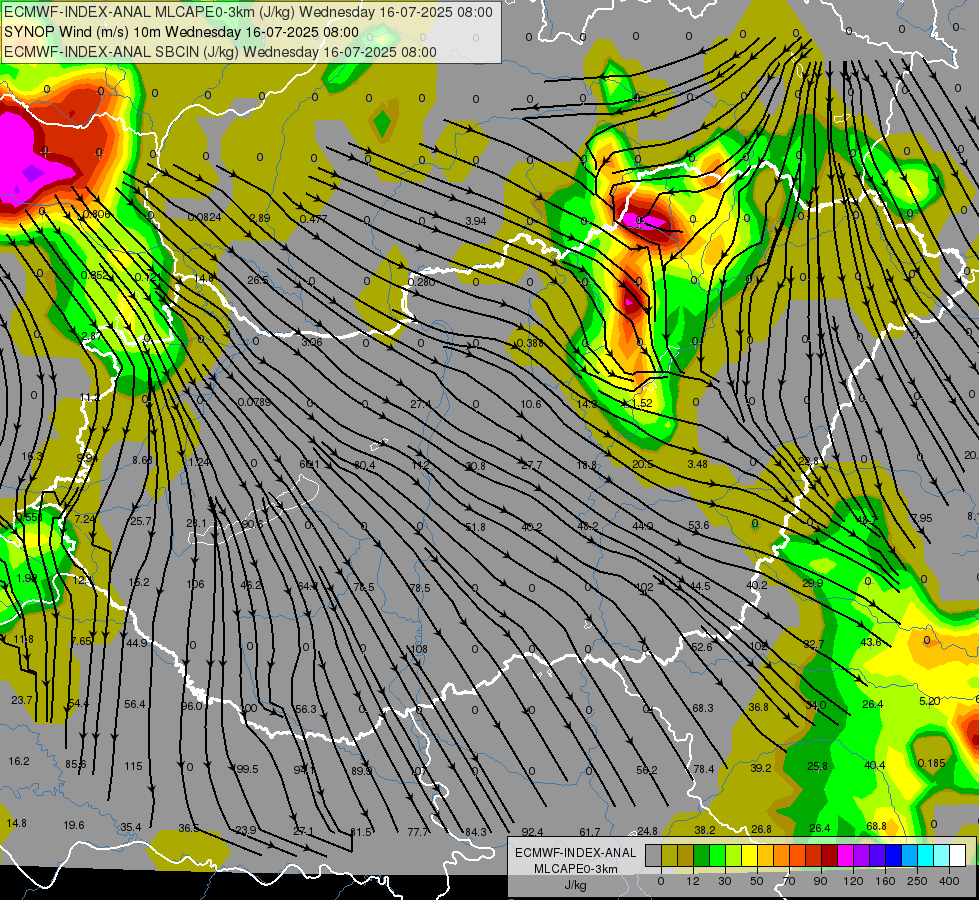Screen dimensions: 979x900
Task: Click the map value 115
Action: pyautogui.click(x=133, y=766)
